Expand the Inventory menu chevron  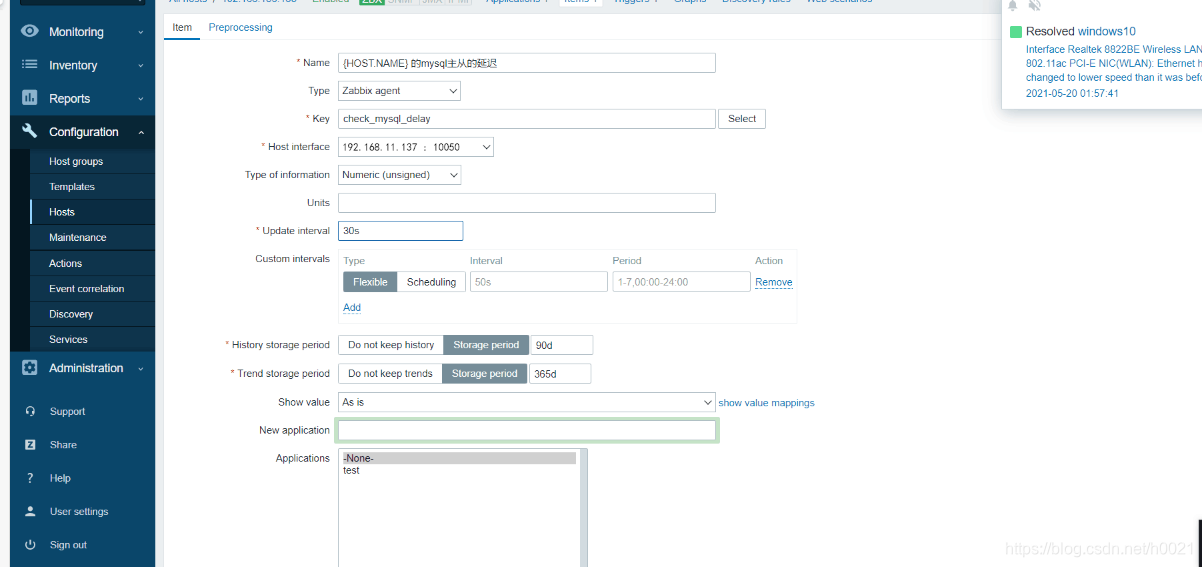(x=141, y=65)
